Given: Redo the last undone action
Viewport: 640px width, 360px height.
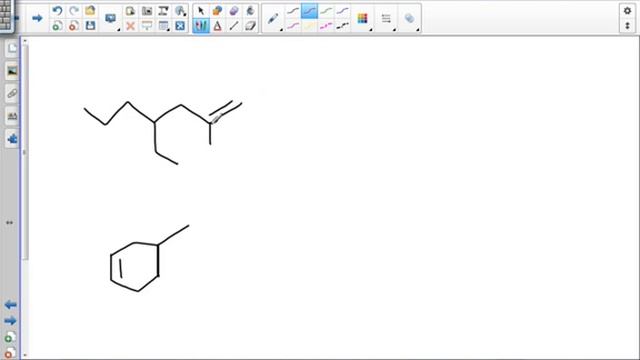Looking at the screenshot, I should 74,11.
